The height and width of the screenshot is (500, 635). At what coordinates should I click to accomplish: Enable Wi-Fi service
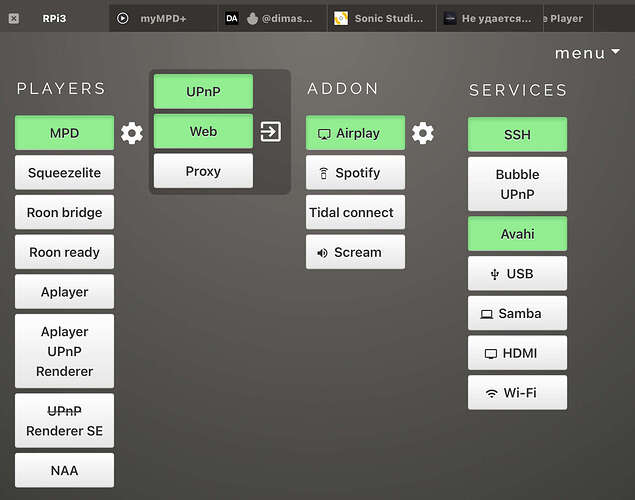tap(518, 392)
